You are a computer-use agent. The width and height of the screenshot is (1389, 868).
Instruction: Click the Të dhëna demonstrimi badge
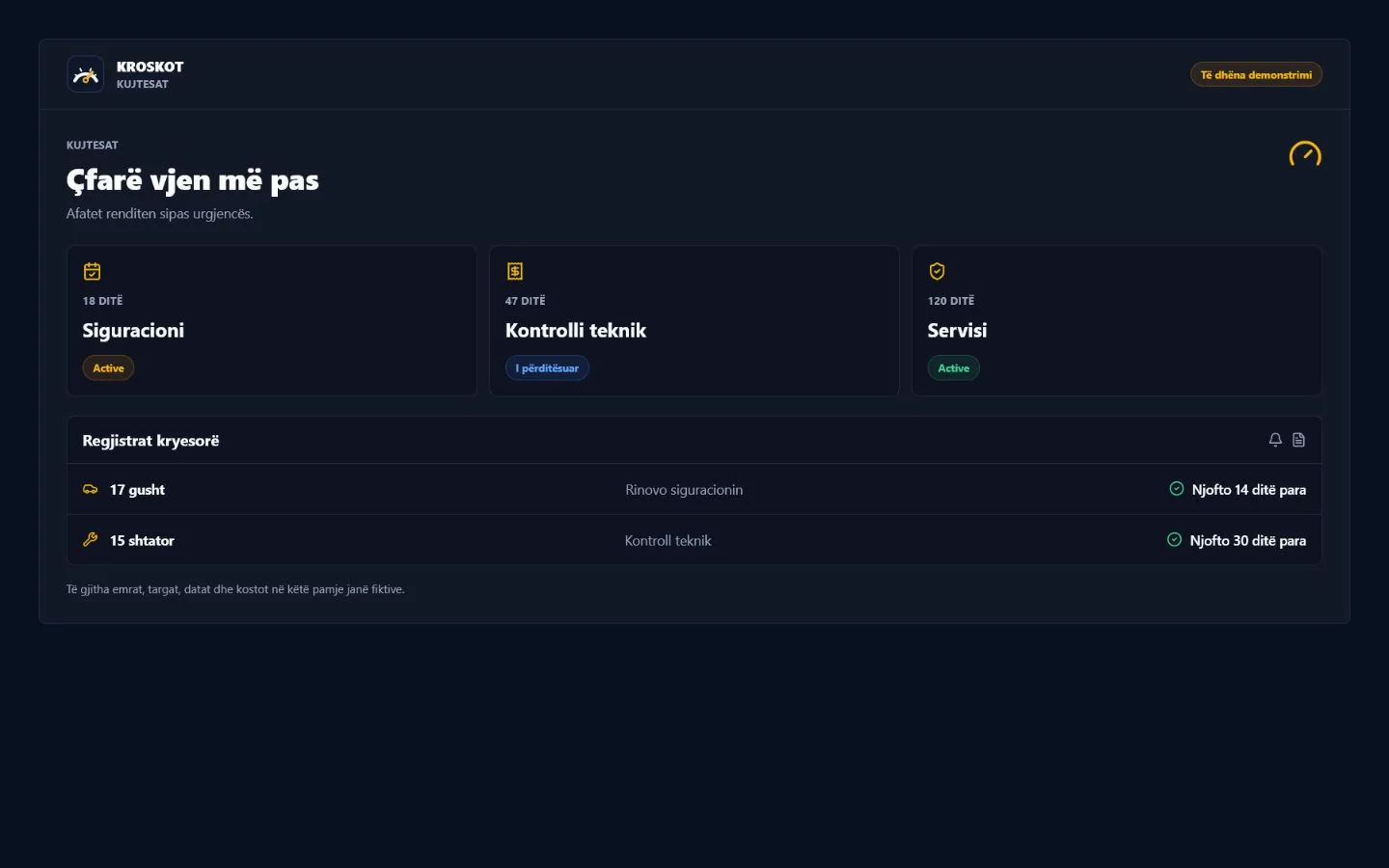[x=1256, y=74]
